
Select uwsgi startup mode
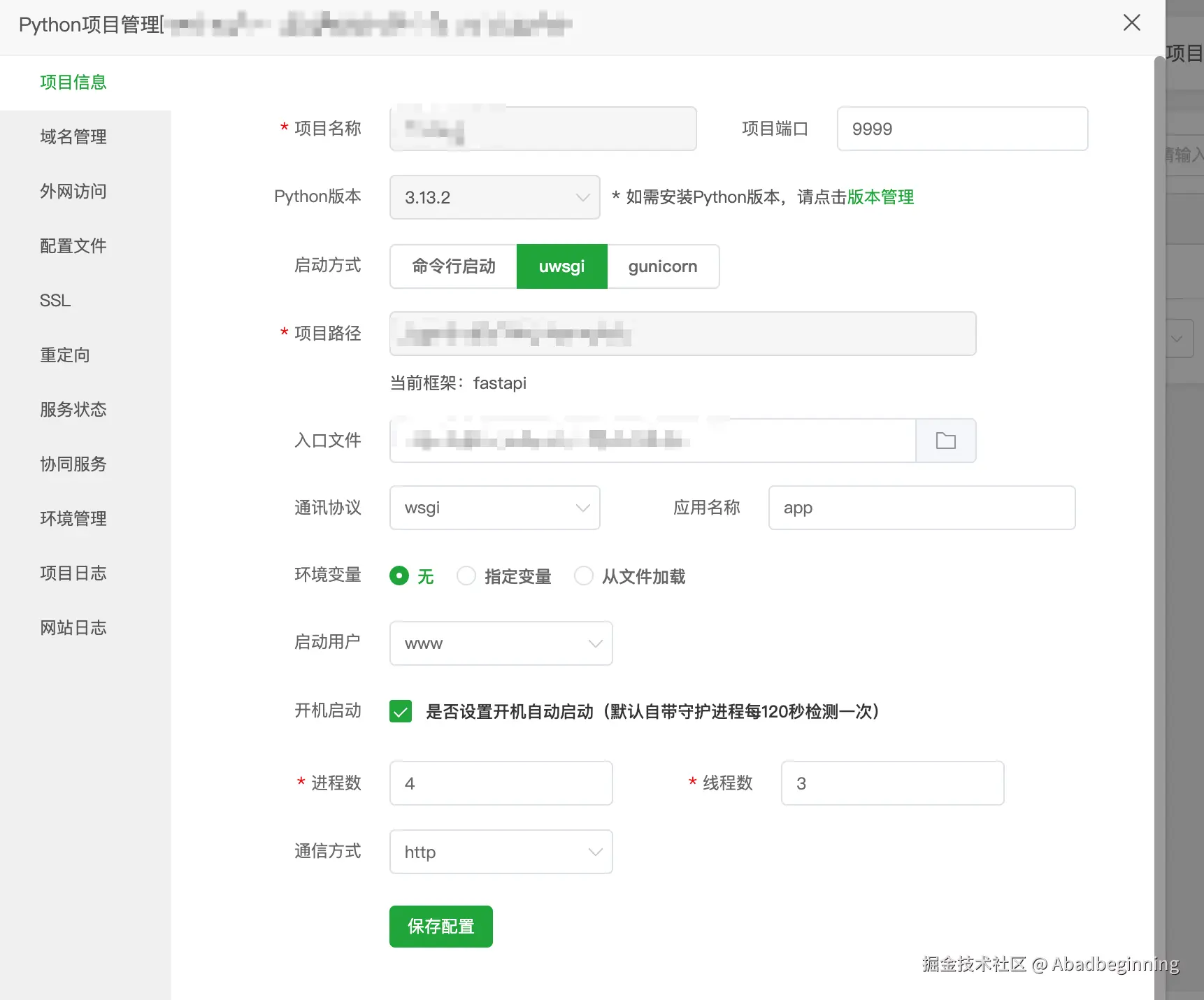coord(562,266)
